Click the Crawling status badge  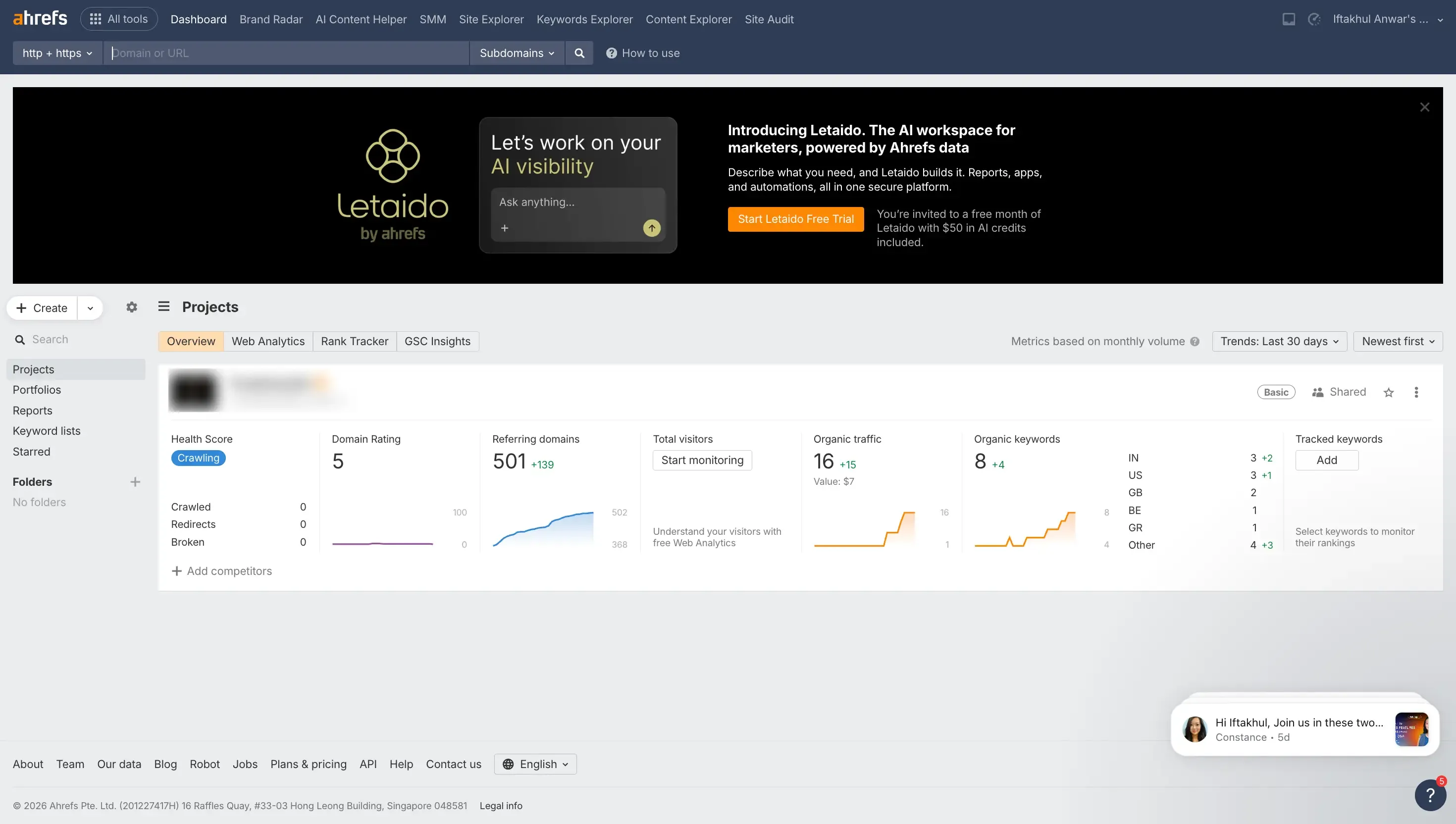pyautogui.click(x=198, y=458)
